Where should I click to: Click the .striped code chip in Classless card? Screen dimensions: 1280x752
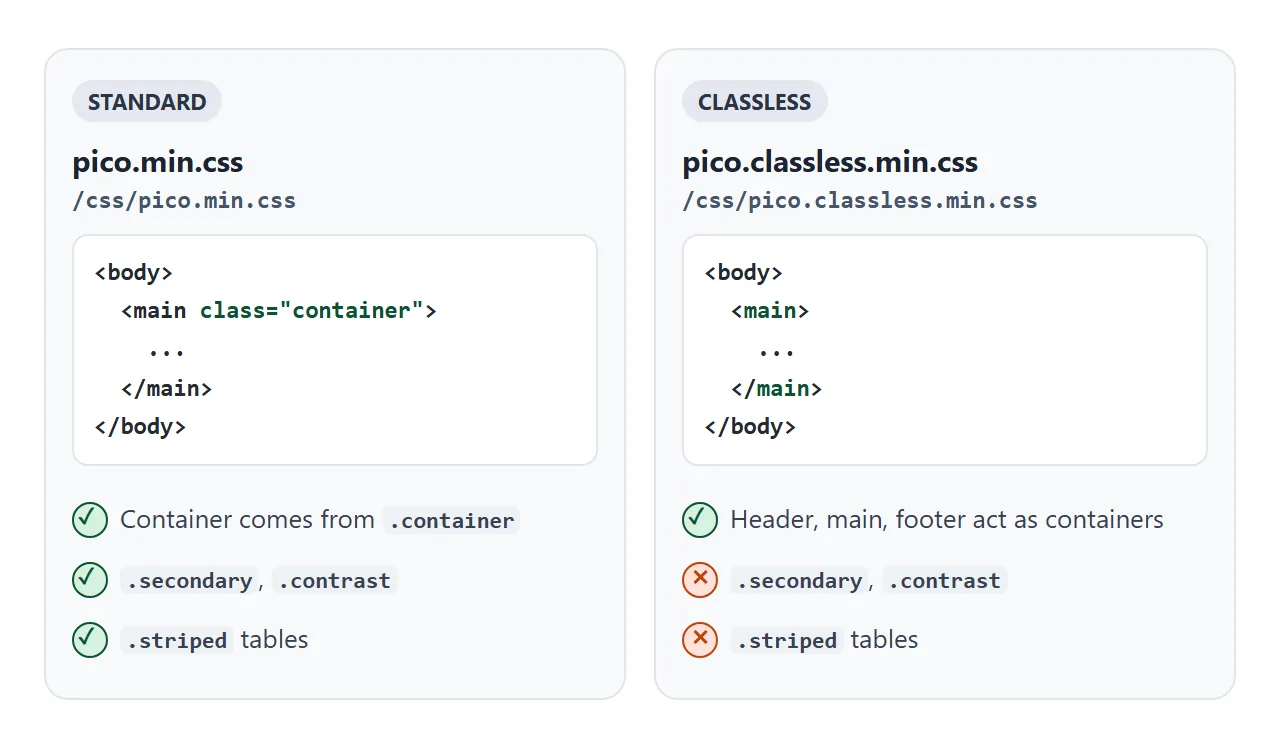point(787,640)
